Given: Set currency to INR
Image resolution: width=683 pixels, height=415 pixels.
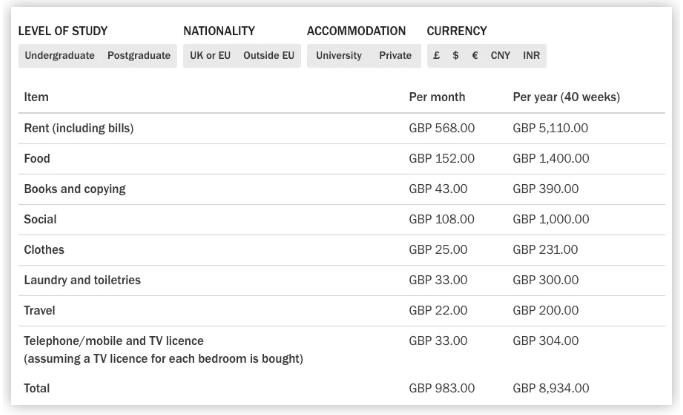Looking at the screenshot, I should pos(531,56).
